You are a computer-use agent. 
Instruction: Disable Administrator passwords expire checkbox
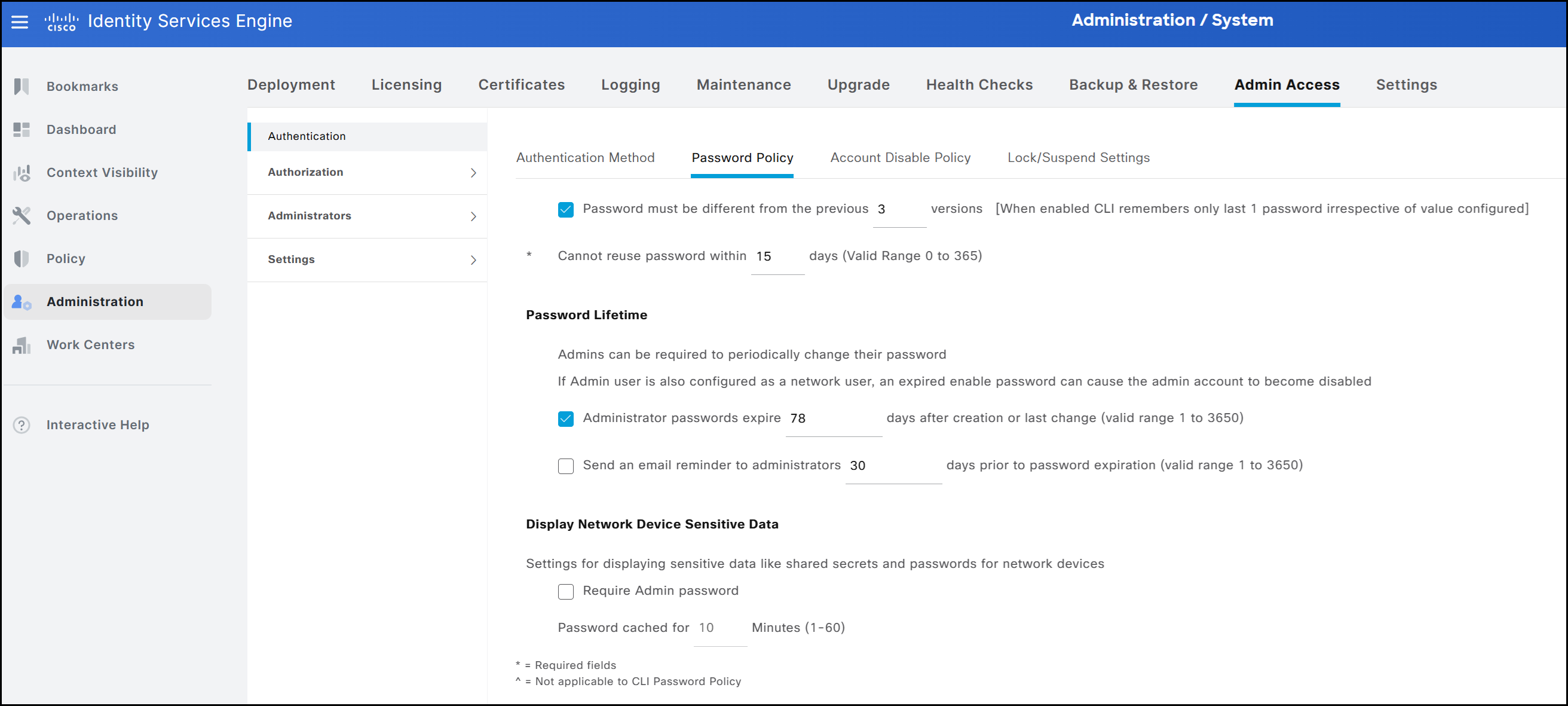565,418
